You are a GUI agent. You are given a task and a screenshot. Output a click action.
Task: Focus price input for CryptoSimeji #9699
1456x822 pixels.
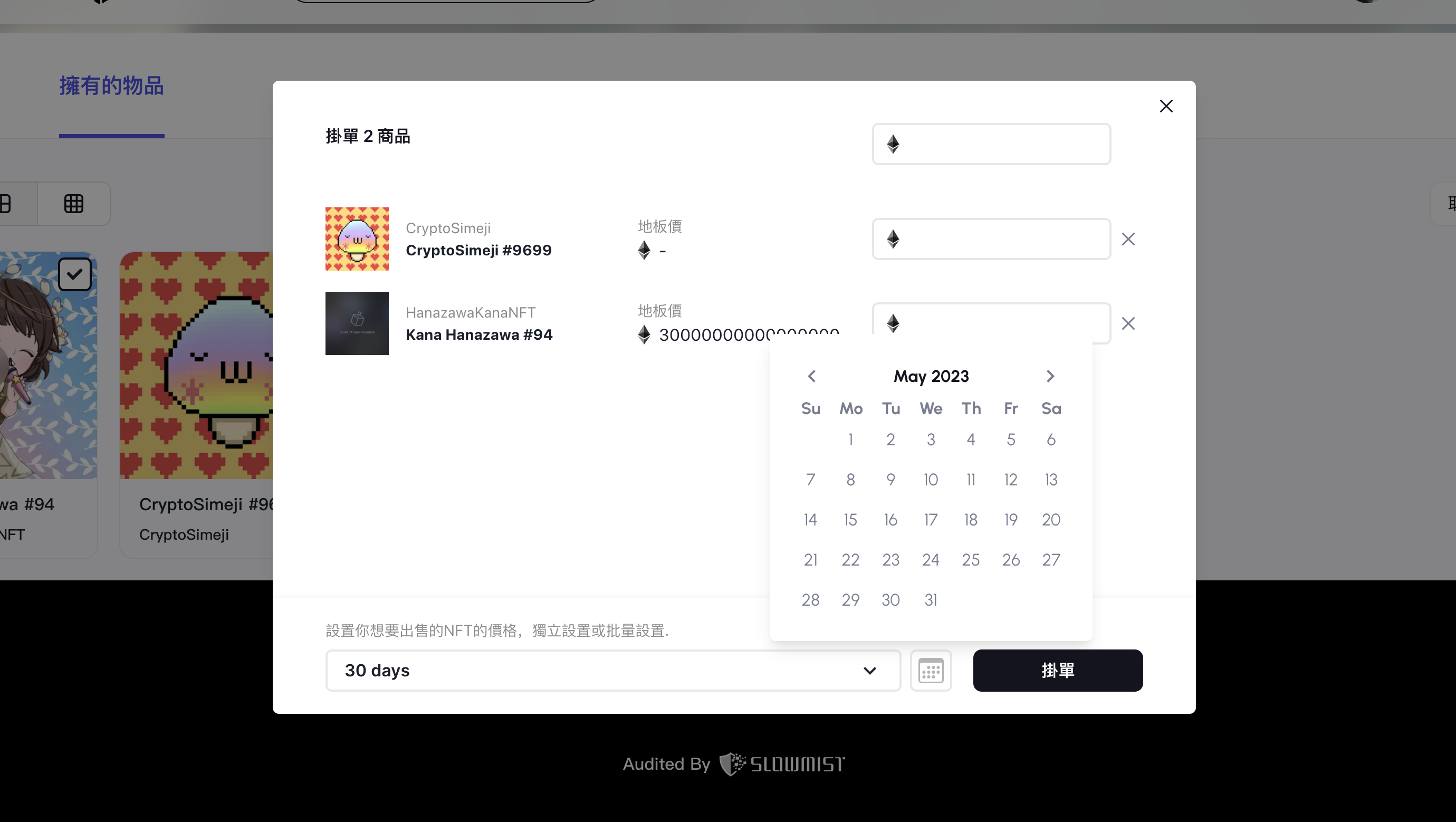click(x=991, y=239)
